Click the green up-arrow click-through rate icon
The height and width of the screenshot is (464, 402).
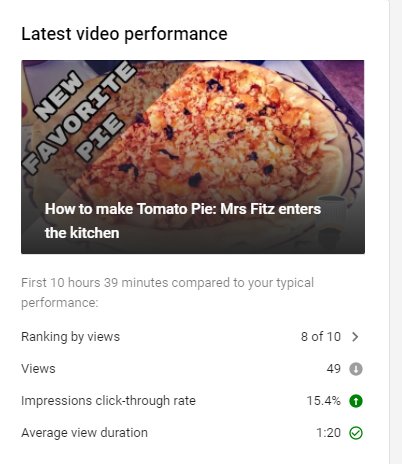pos(356,401)
